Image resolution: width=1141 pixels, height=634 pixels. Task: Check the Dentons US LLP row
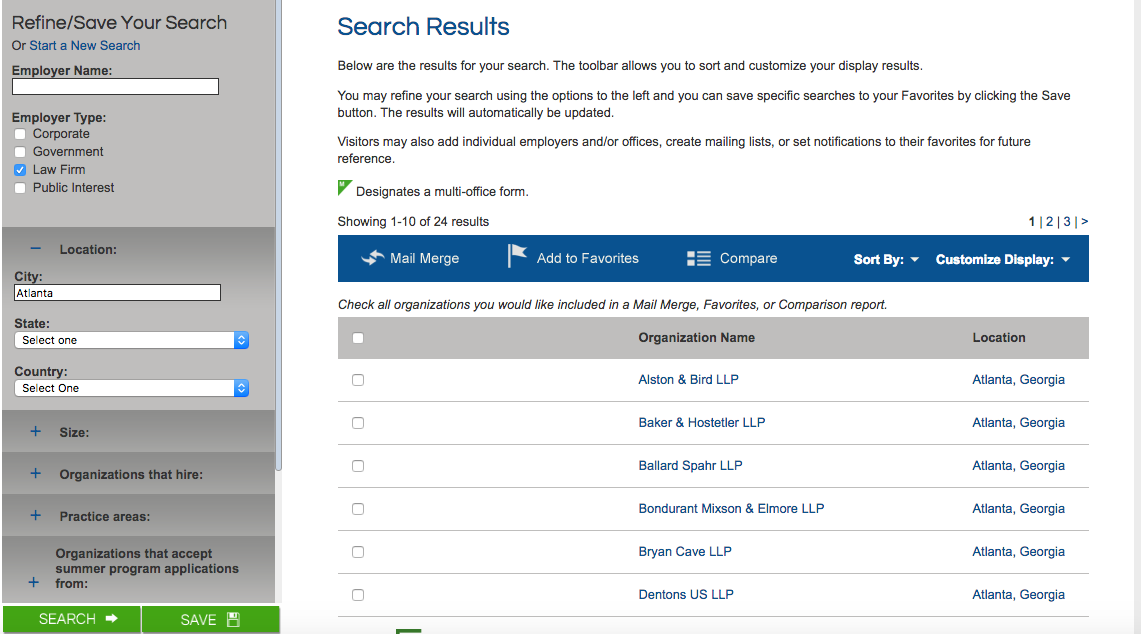click(x=358, y=595)
